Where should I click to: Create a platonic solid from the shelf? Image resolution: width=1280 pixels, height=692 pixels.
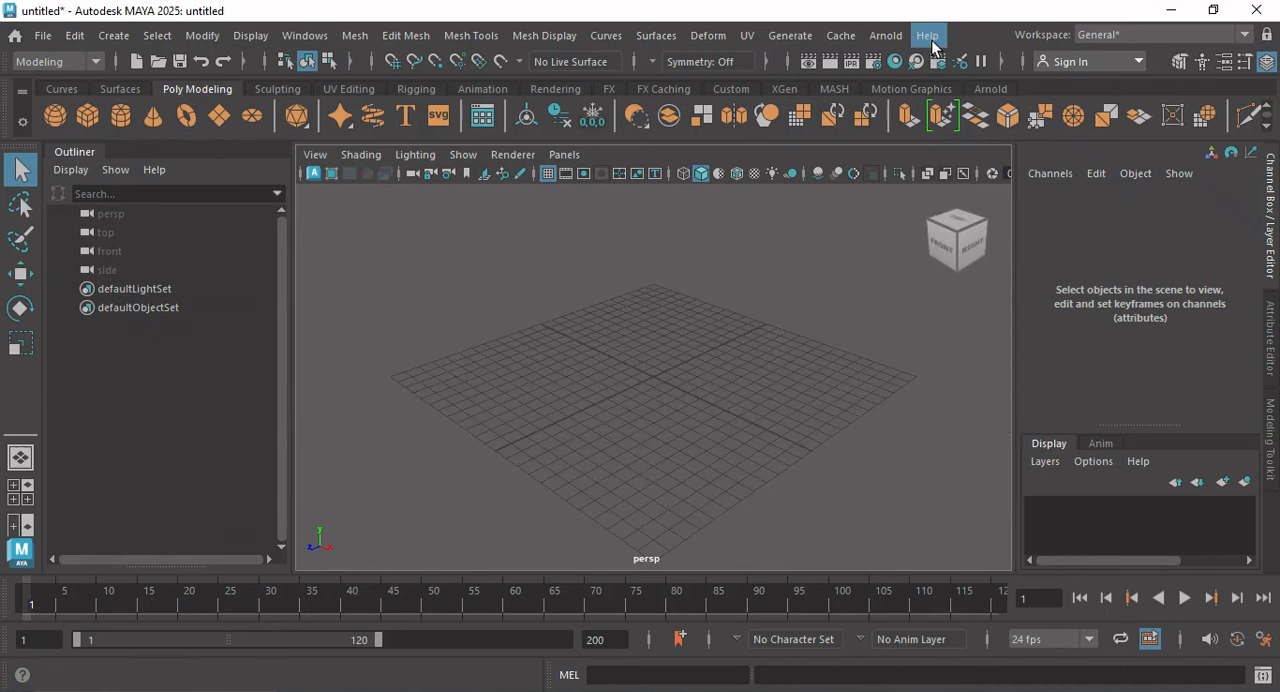pyautogui.click(x=296, y=115)
